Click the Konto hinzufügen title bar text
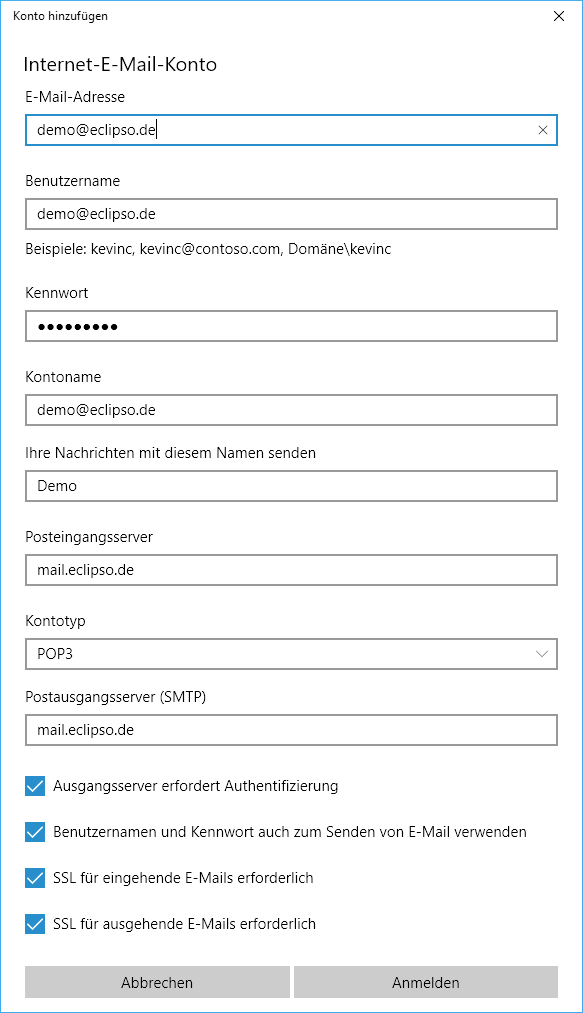 click(x=60, y=16)
